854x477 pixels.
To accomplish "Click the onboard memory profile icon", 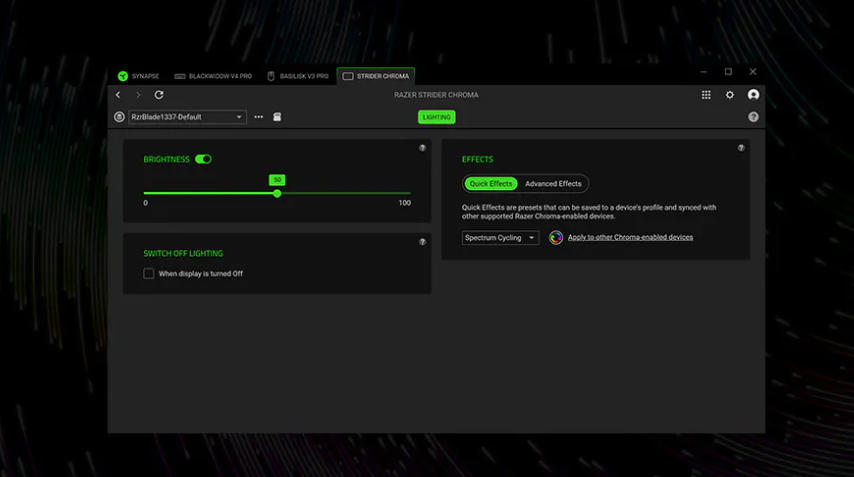I will (x=277, y=117).
